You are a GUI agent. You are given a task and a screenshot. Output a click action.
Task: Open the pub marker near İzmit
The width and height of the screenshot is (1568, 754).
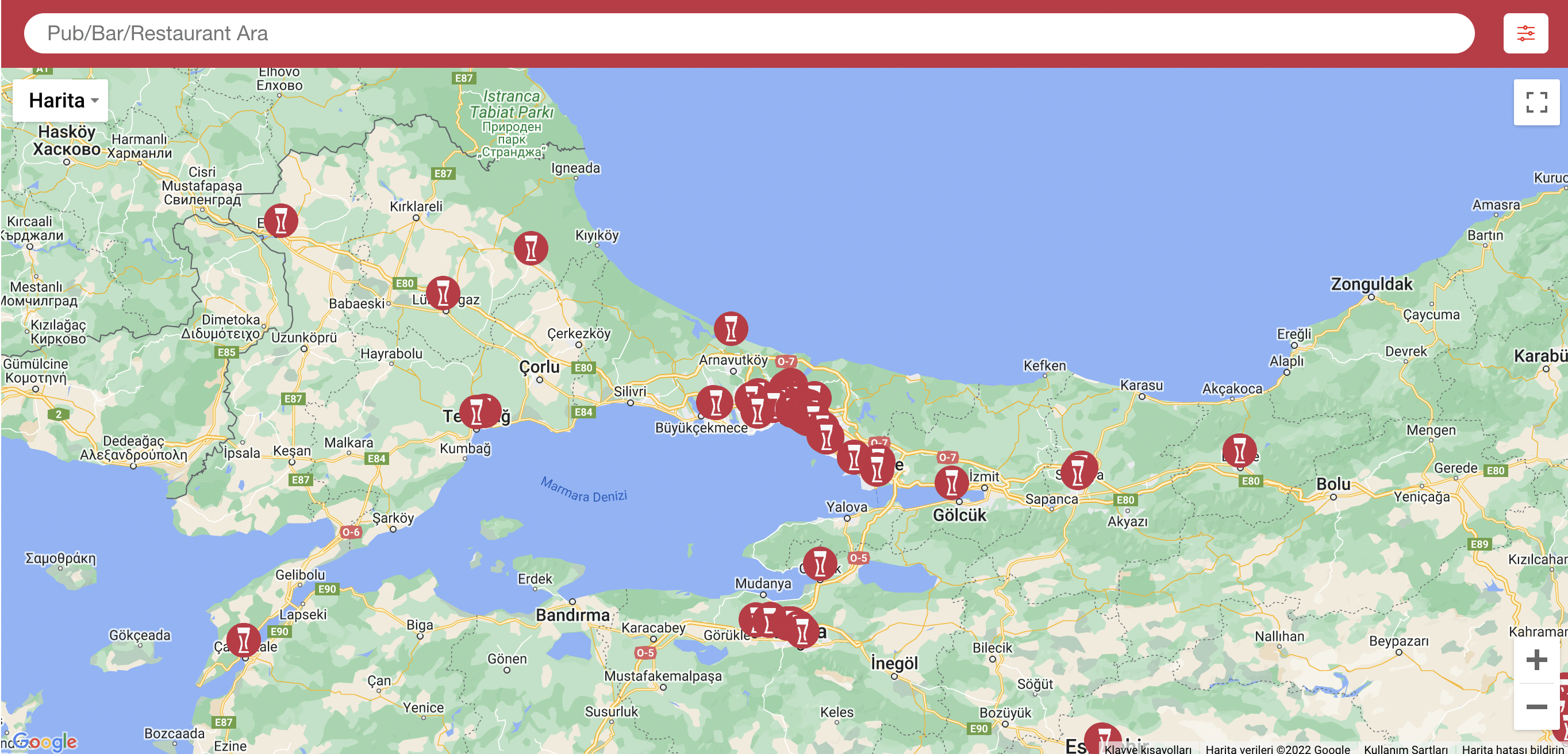click(951, 482)
